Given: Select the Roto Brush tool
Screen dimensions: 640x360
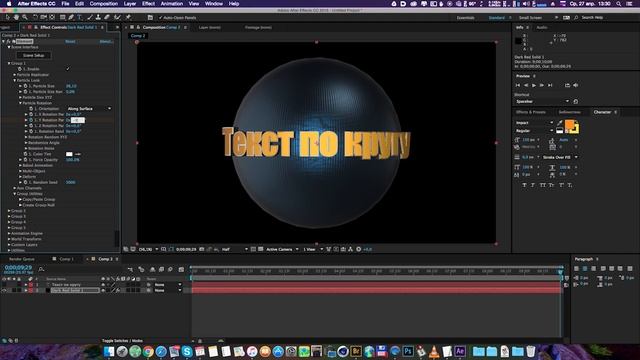Looking at the screenshot, I should click(118, 18).
